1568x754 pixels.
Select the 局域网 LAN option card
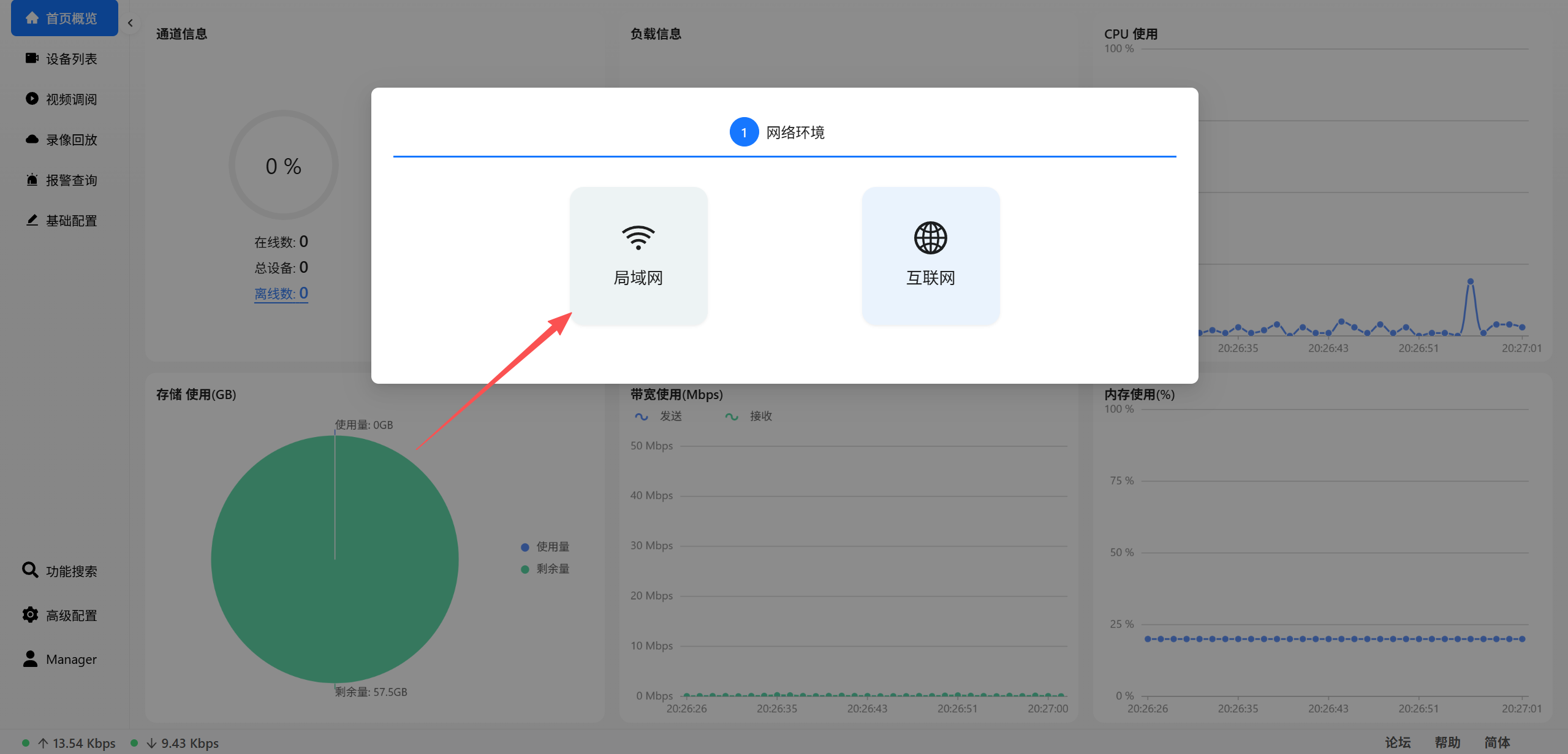(x=638, y=256)
